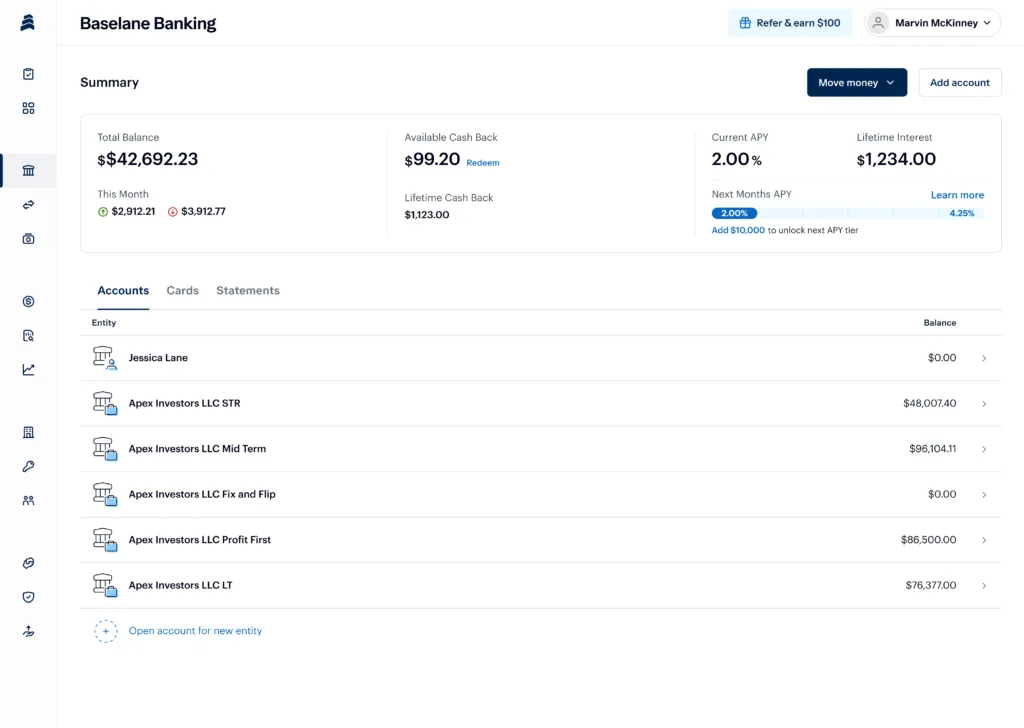Click the APY tier progress bar
Viewport: 1024px width, 728px height.
(x=850, y=213)
